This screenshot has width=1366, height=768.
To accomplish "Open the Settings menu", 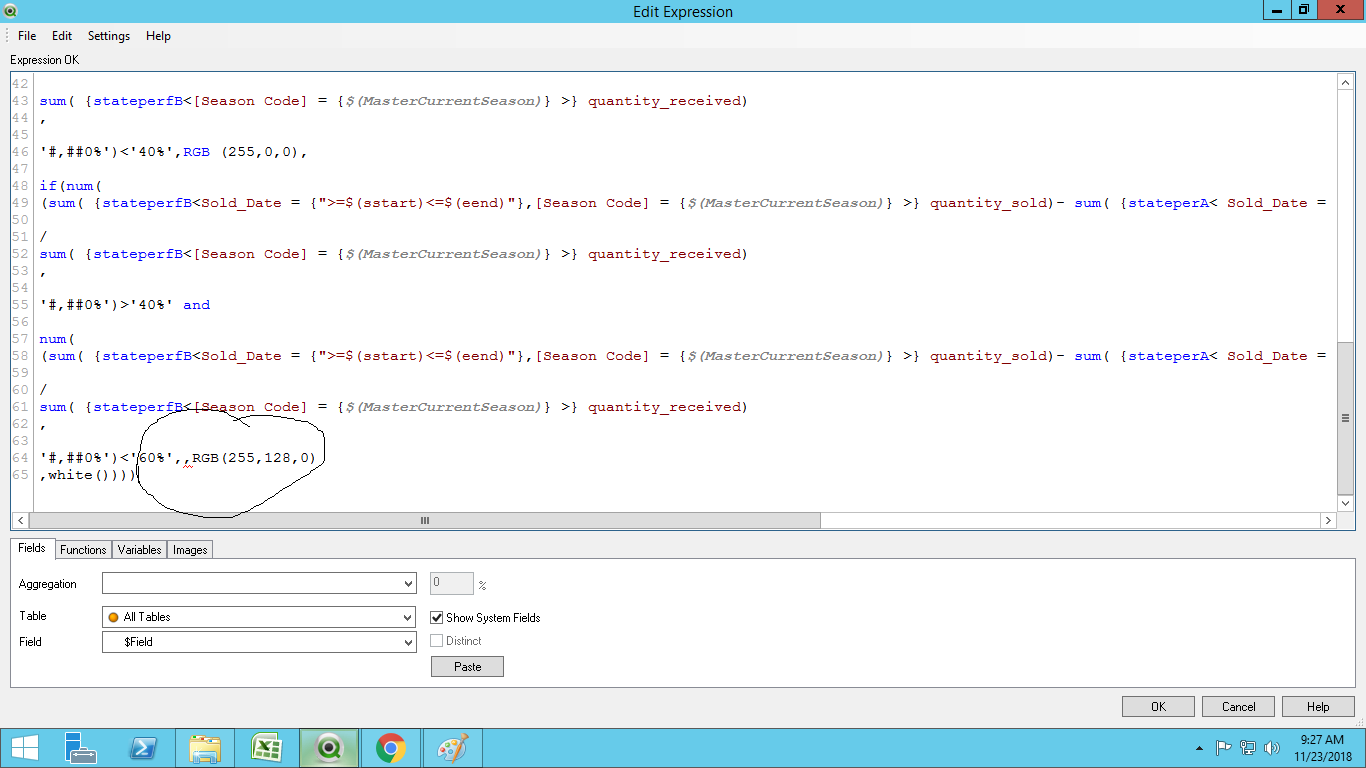I will pos(108,36).
